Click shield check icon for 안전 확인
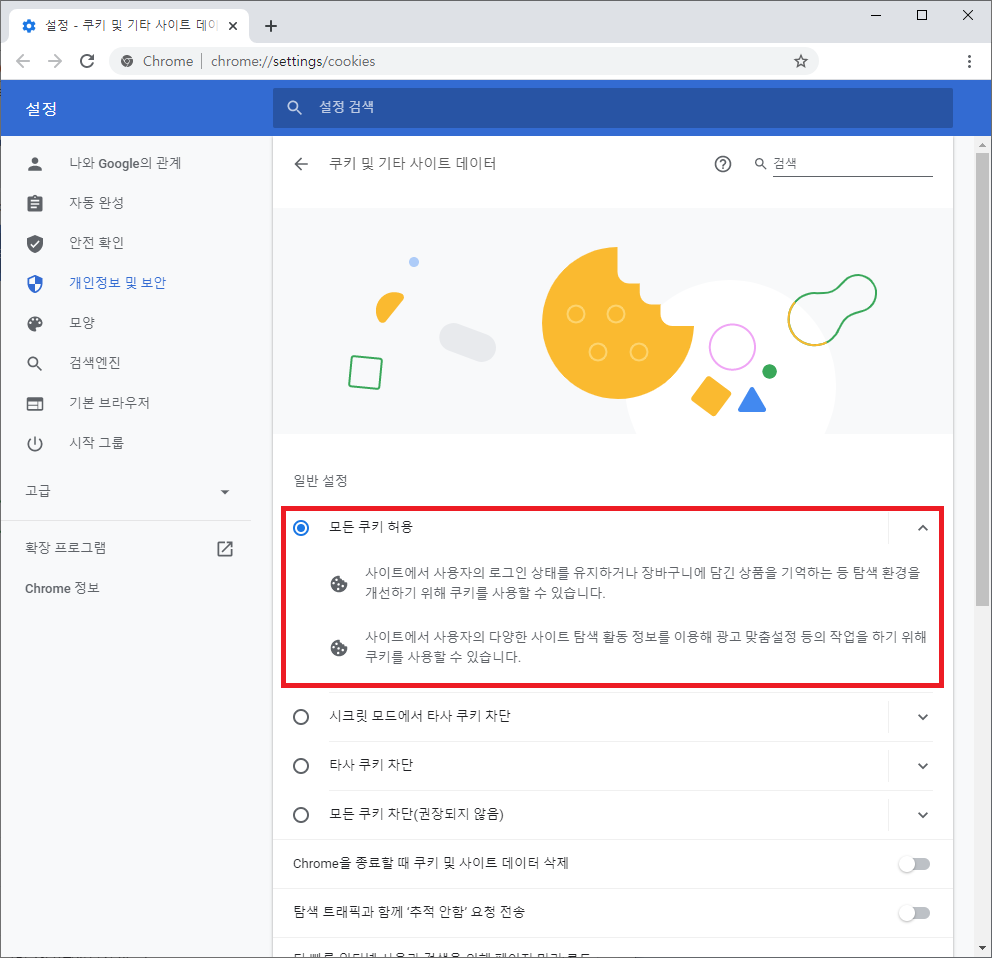 pos(35,244)
